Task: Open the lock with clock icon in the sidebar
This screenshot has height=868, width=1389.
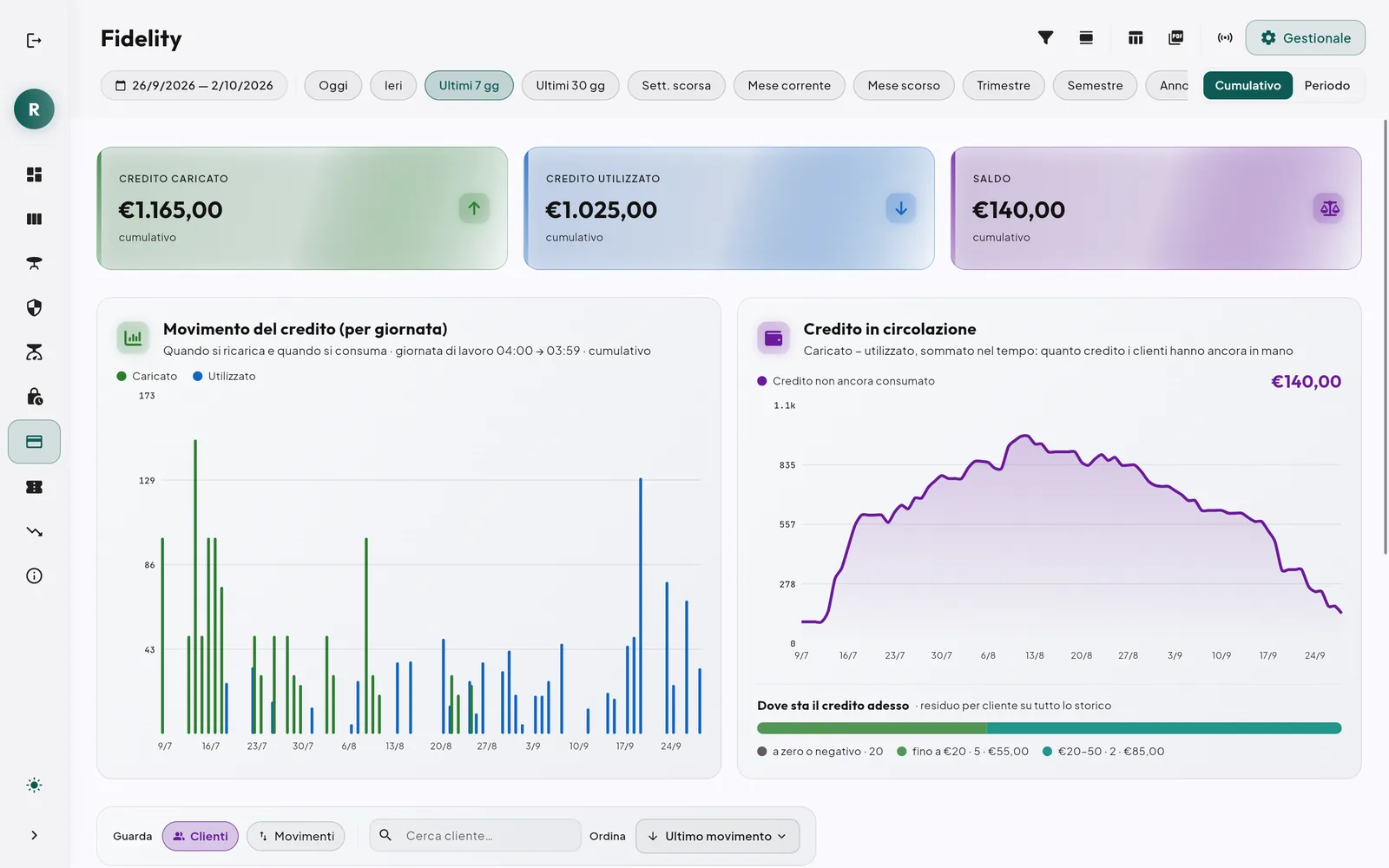Action: pos(34,397)
